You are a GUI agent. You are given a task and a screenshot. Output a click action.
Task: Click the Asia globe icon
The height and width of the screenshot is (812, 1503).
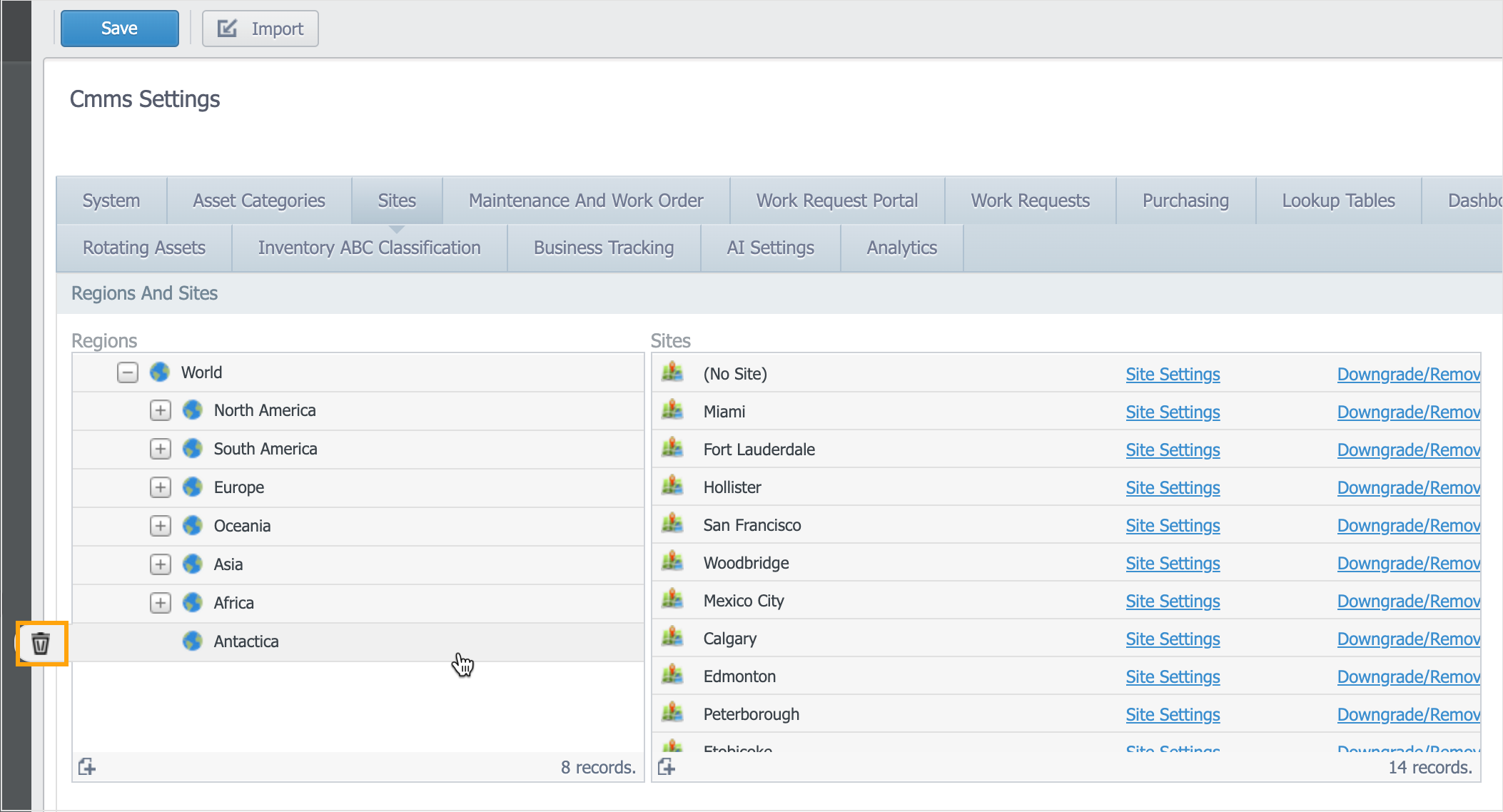click(193, 564)
